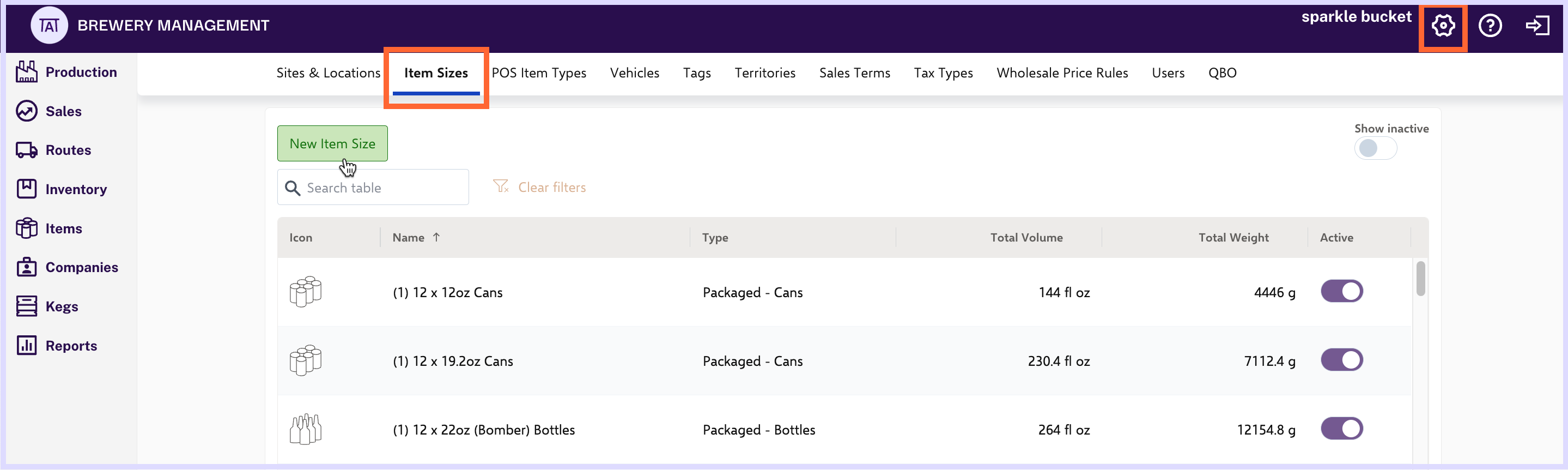Deactivate the (1) 12 x 12oz Cans size
Viewport: 1568px width, 470px height.
click(x=1341, y=292)
